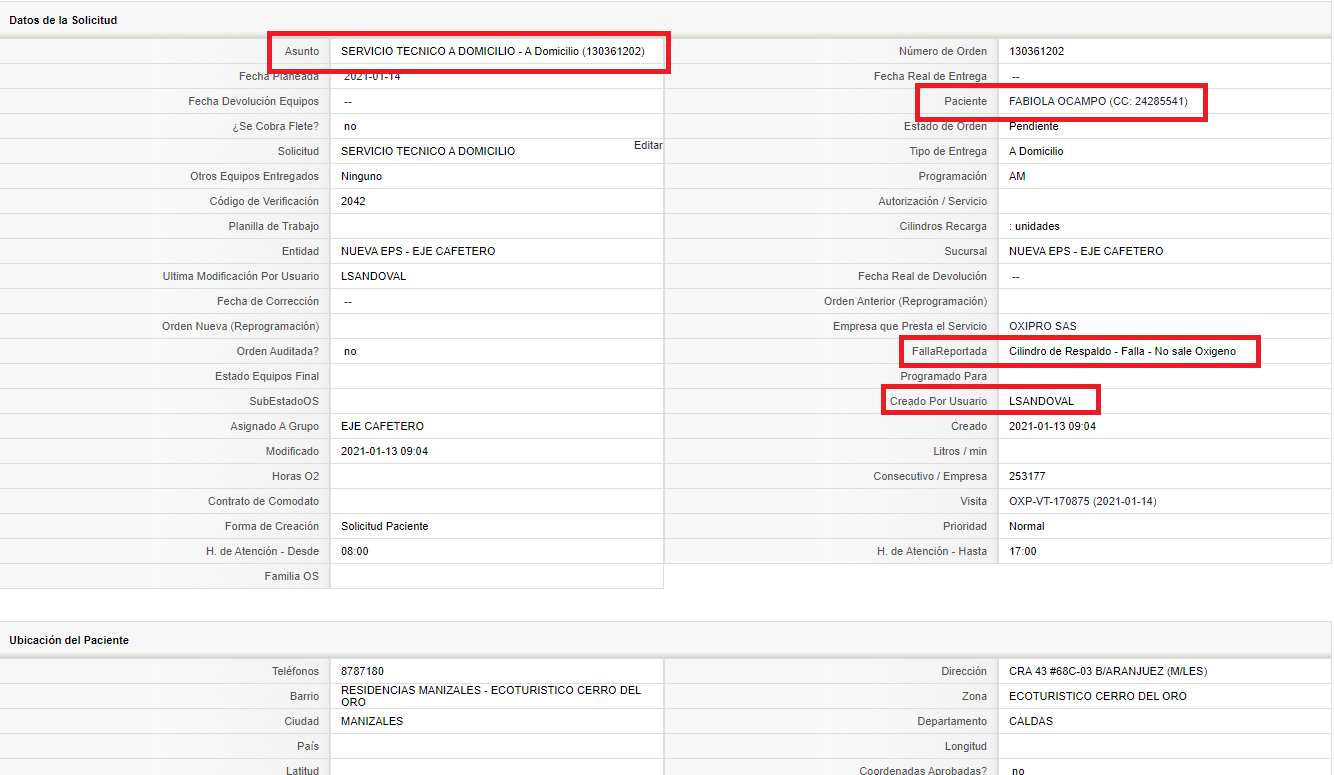The width and height of the screenshot is (1334, 775).
Task: Select LSANDOVAL in Ultima Modificación Por Usuario row
Action: point(374,276)
